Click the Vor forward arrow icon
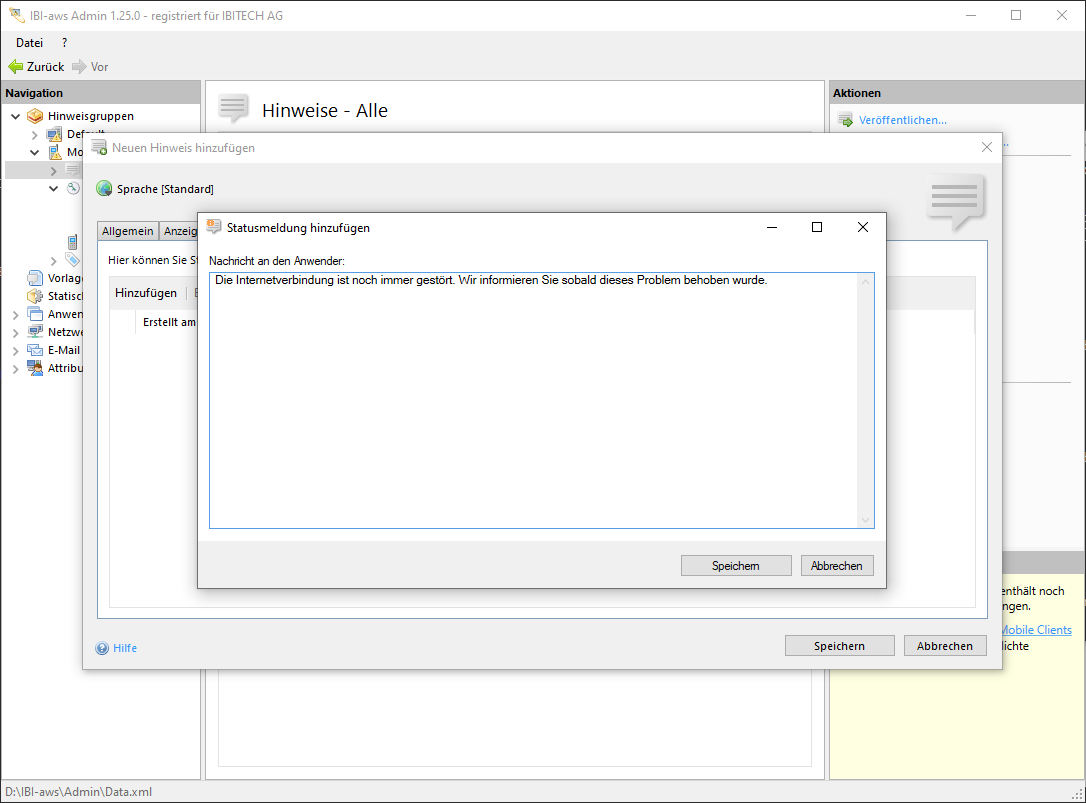This screenshot has height=803, width=1086. coord(79,67)
